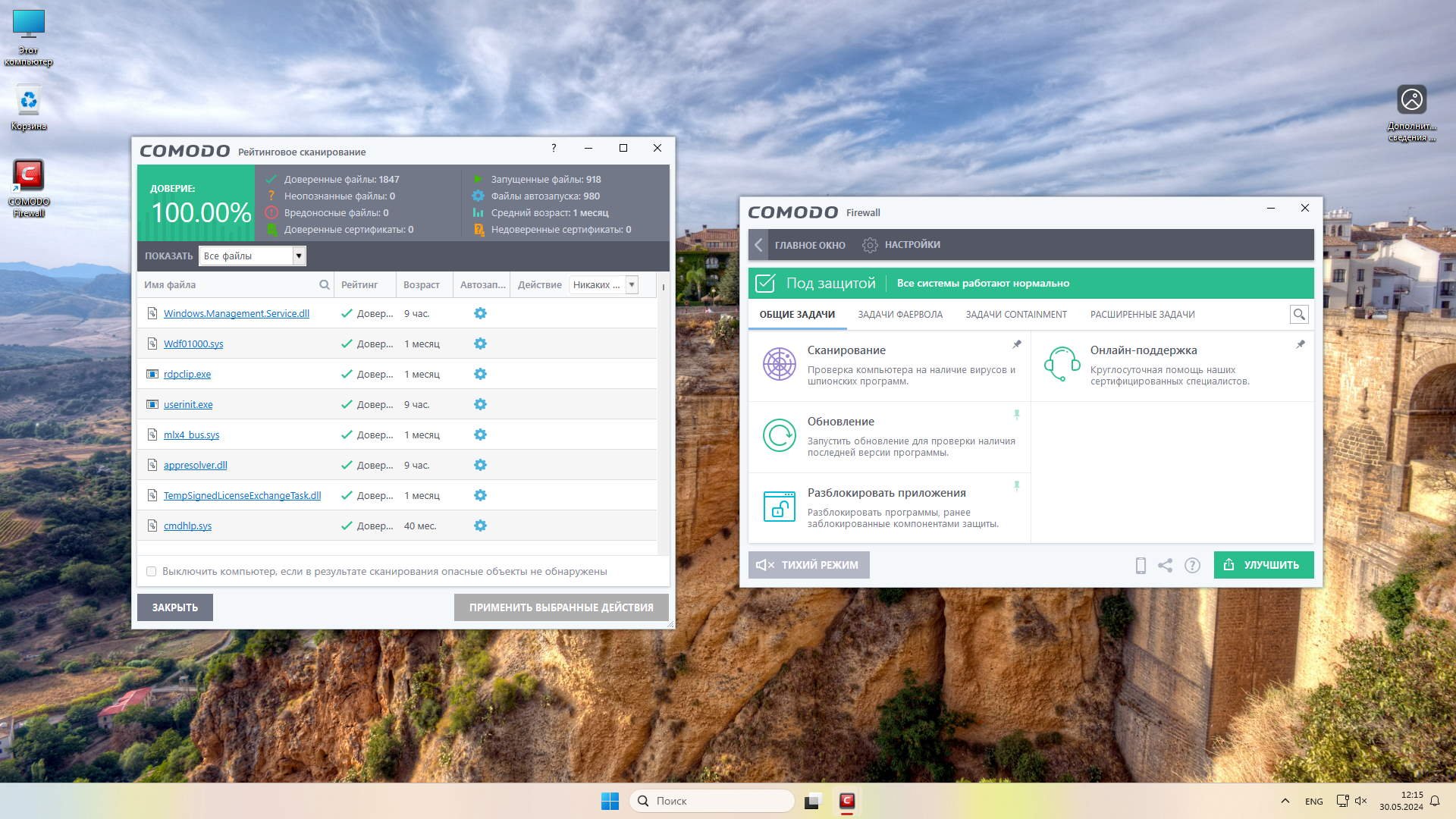
Task: Enable shutdown computer after scan checkbox
Action: (151, 571)
